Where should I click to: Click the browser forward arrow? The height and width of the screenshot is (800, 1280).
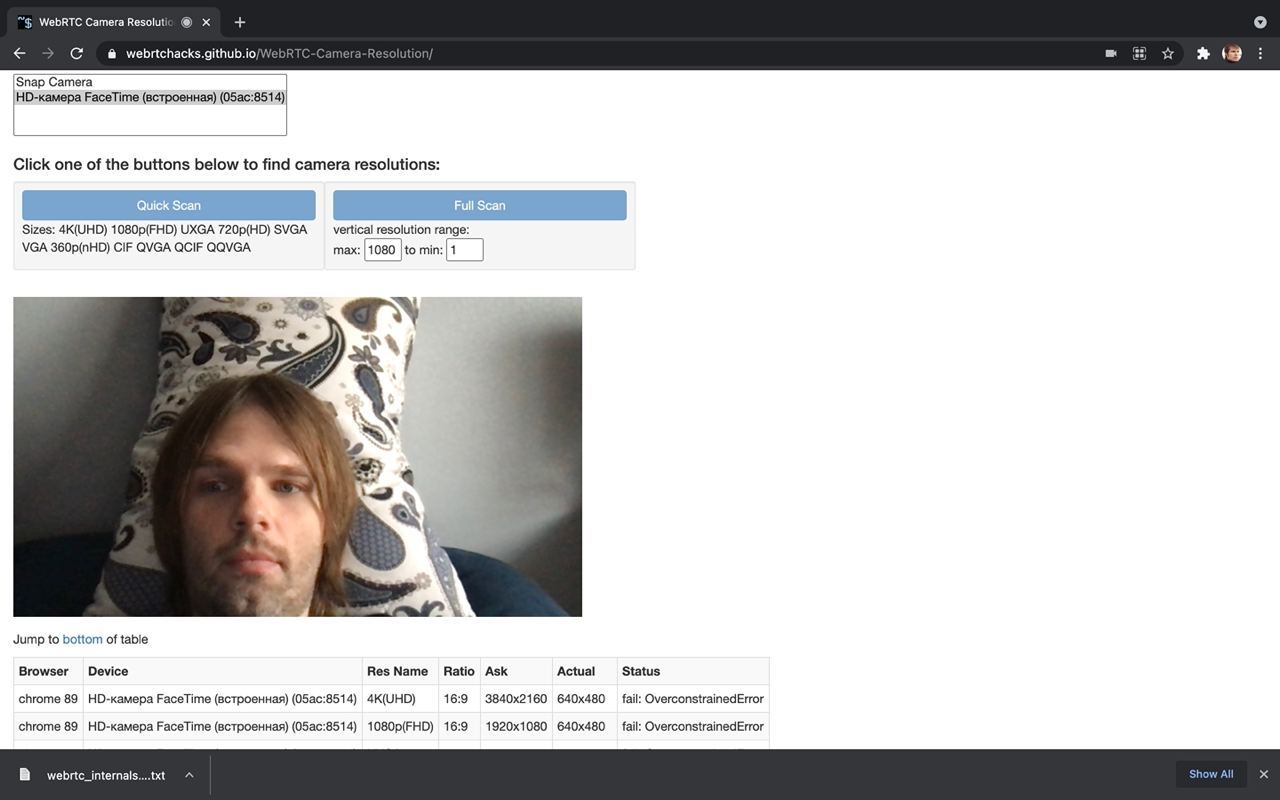point(47,53)
